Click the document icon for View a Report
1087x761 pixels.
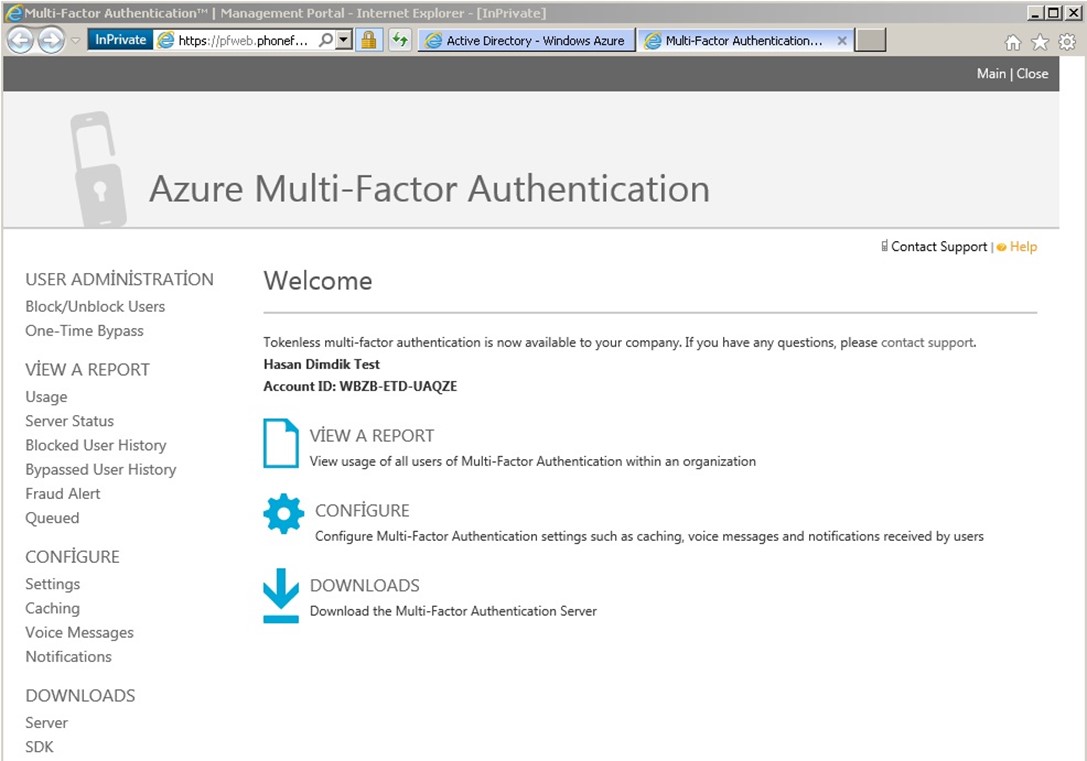coord(281,444)
